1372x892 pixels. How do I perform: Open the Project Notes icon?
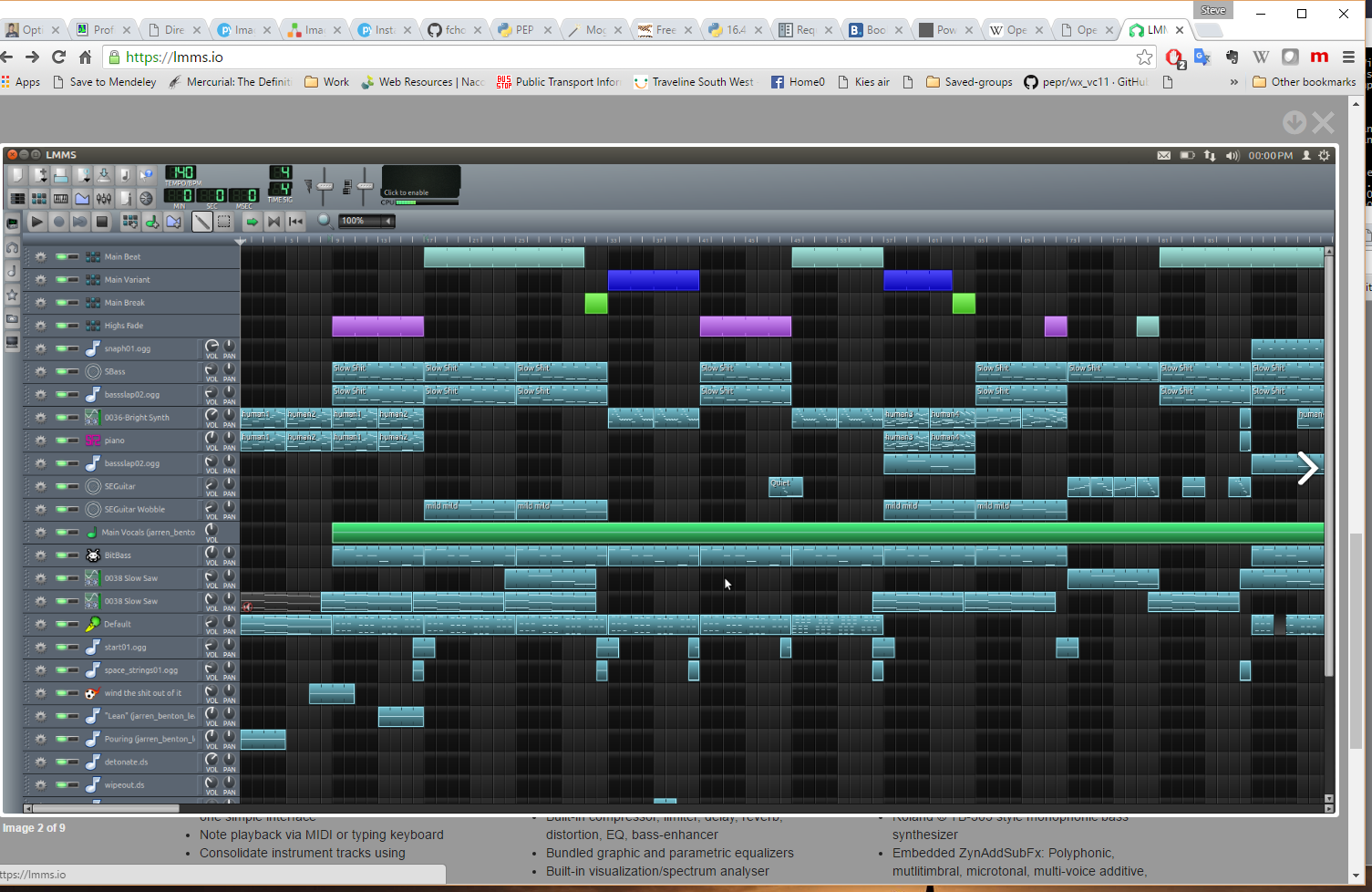(x=125, y=198)
